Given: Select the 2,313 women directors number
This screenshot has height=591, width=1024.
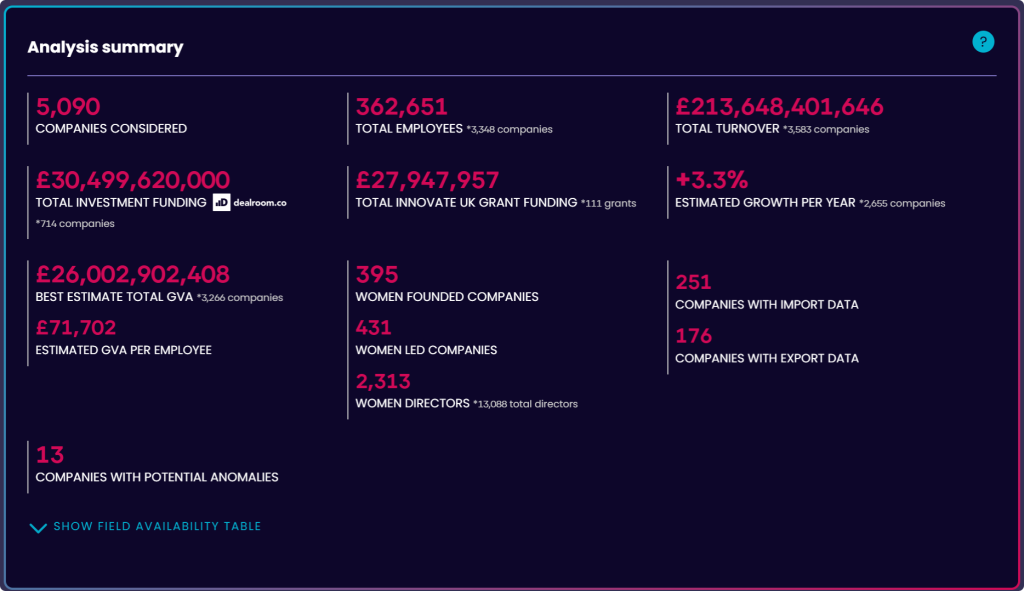Looking at the screenshot, I should [x=383, y=381].
